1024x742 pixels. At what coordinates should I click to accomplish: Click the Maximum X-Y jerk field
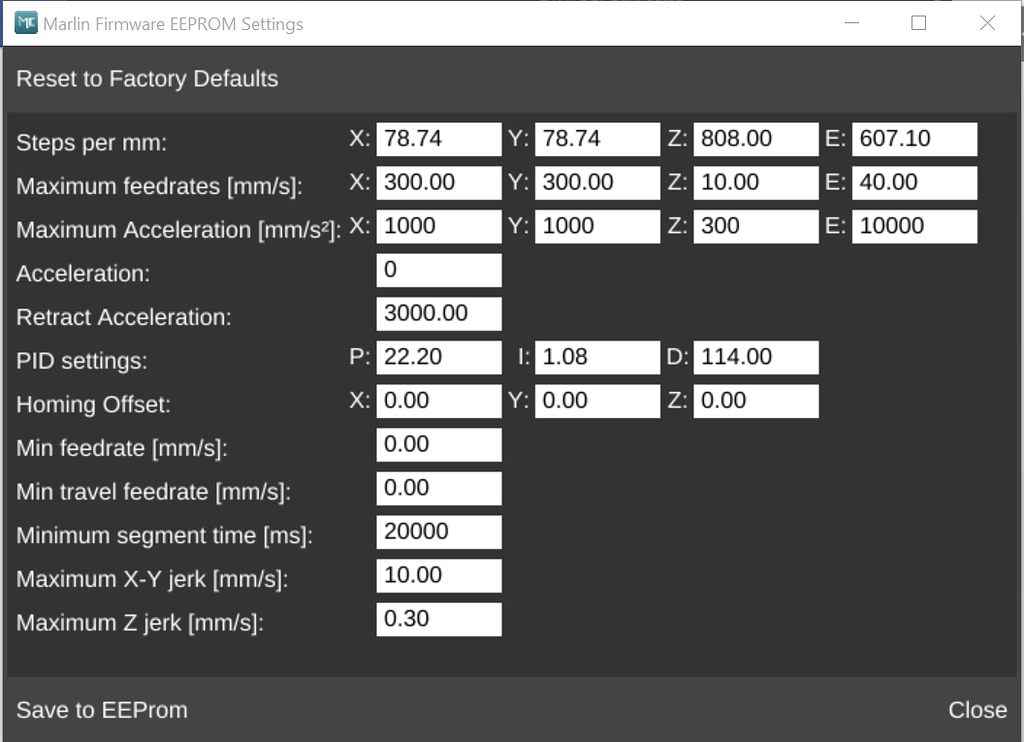click(438, 576)
